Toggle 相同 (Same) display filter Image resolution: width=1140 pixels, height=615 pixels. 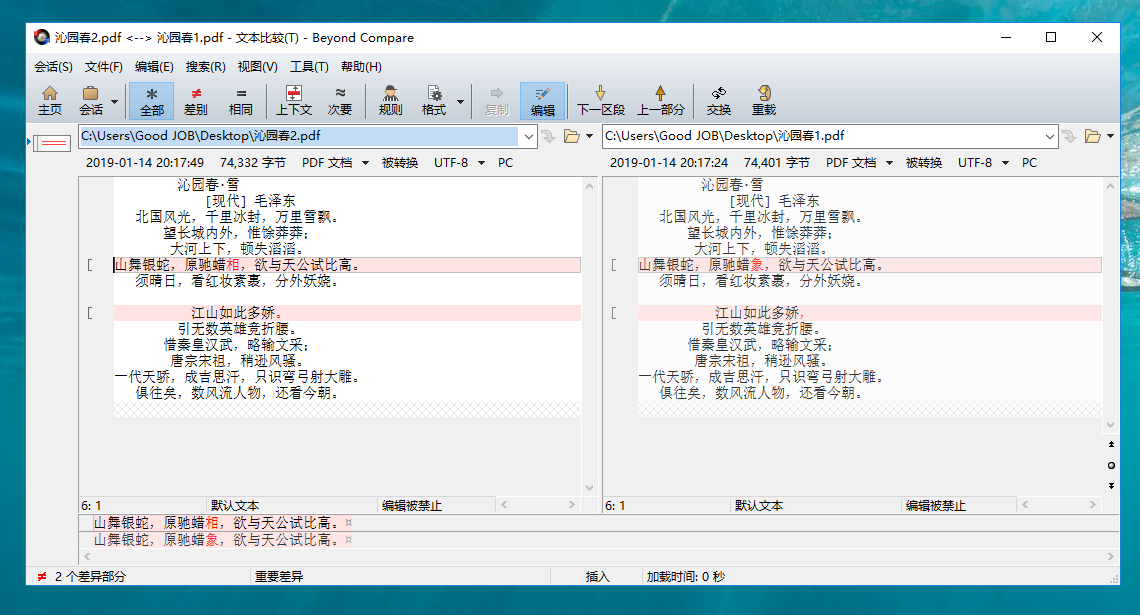tap(241, 100)
